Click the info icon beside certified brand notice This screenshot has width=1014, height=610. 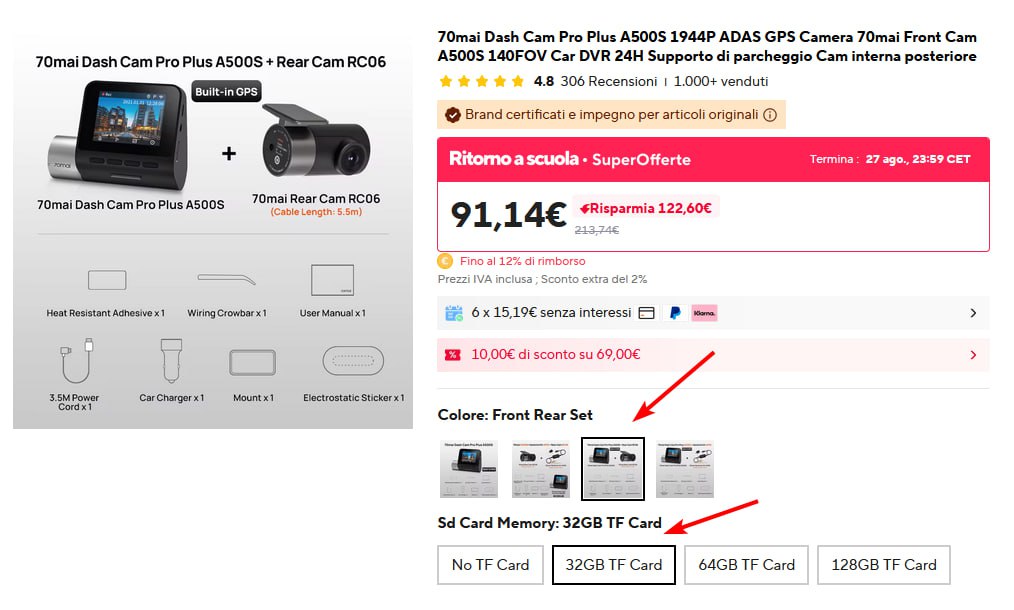pos(770,115)
